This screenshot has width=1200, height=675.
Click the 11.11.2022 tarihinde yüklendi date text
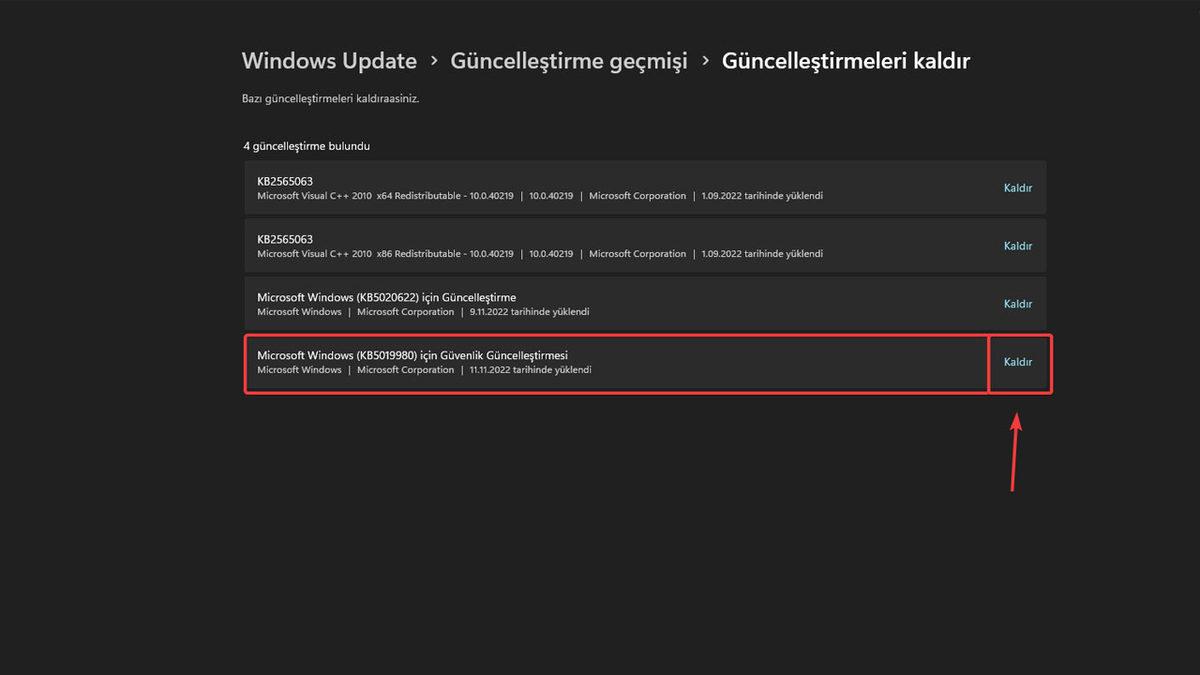(533, 370)
